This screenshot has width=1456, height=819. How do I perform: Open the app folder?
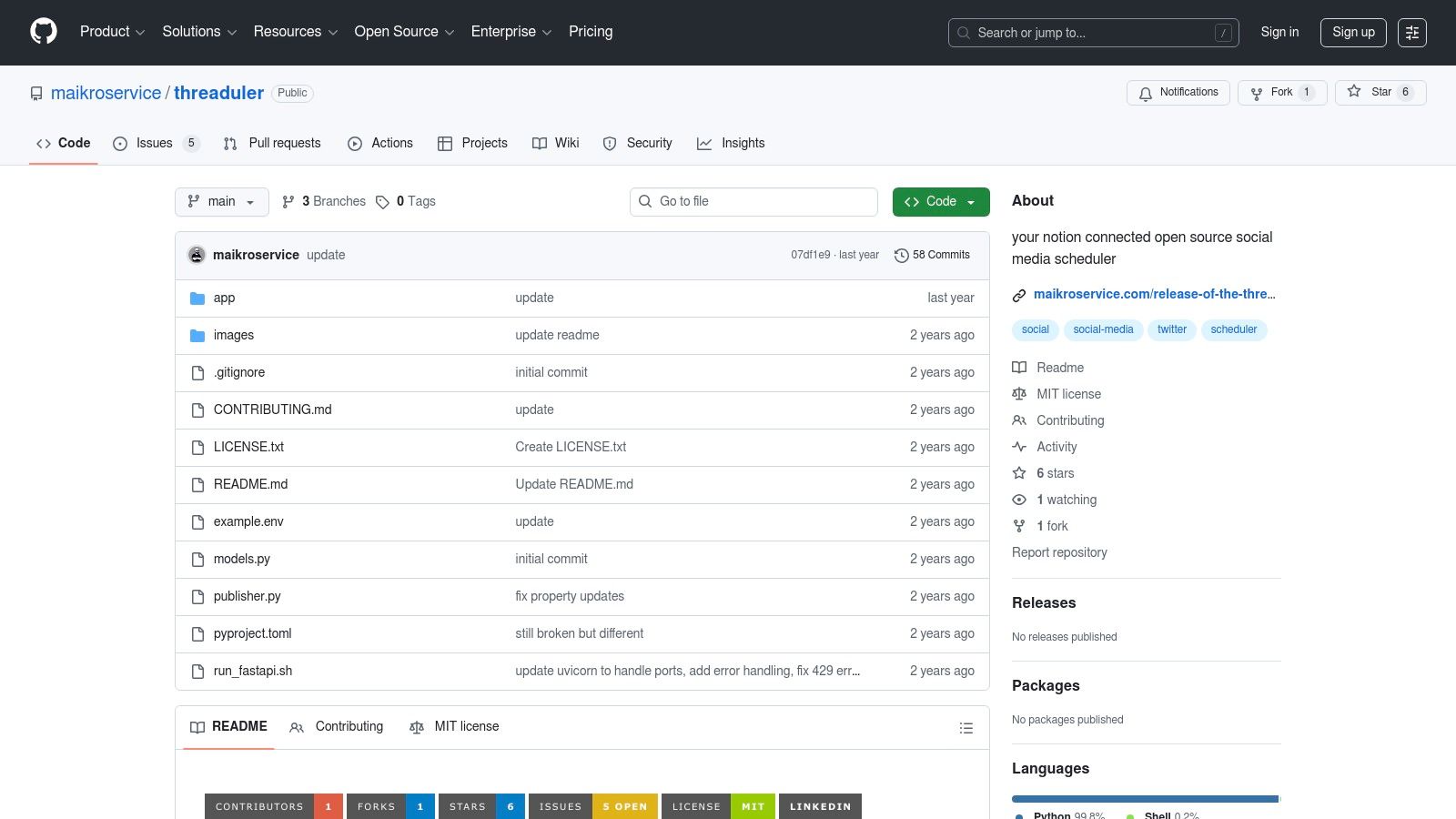point(224,298)
